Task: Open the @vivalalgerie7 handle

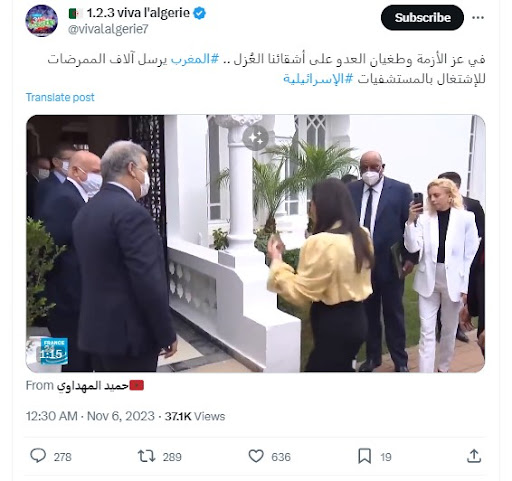Action: (108, 29)
